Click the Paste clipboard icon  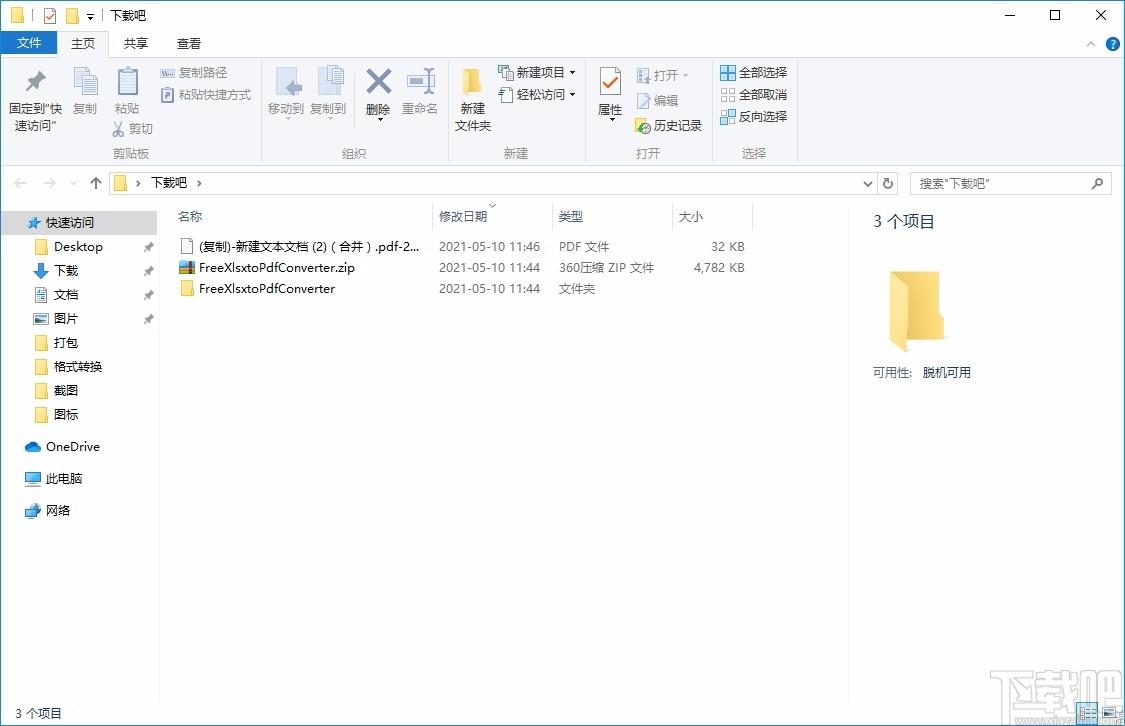click(127, 82)
